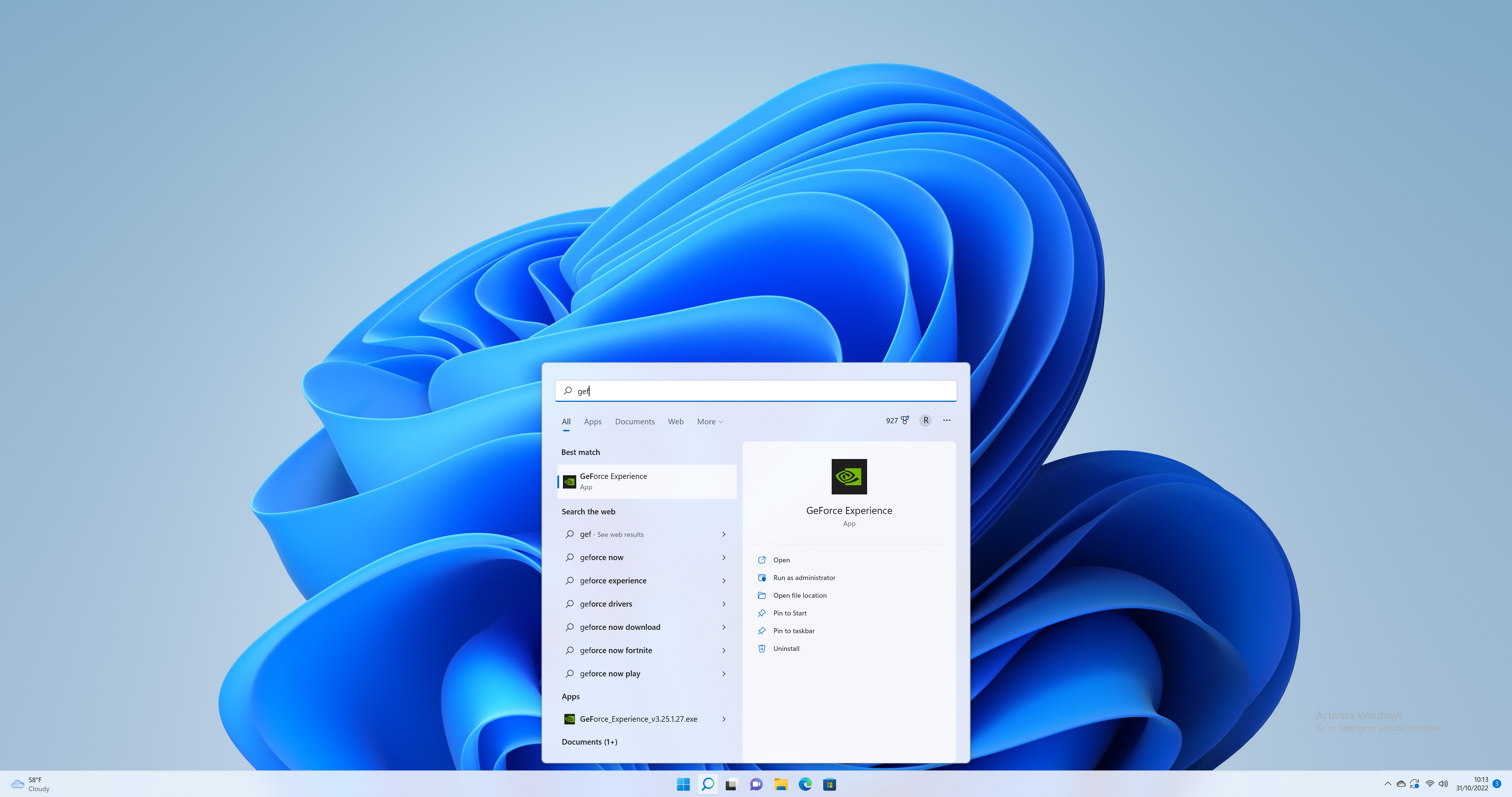Image resolution: width=1512 pixels, height=797 pixels.
Task: Open Task View on the taskbar
Action: click(x=731, y=784)
